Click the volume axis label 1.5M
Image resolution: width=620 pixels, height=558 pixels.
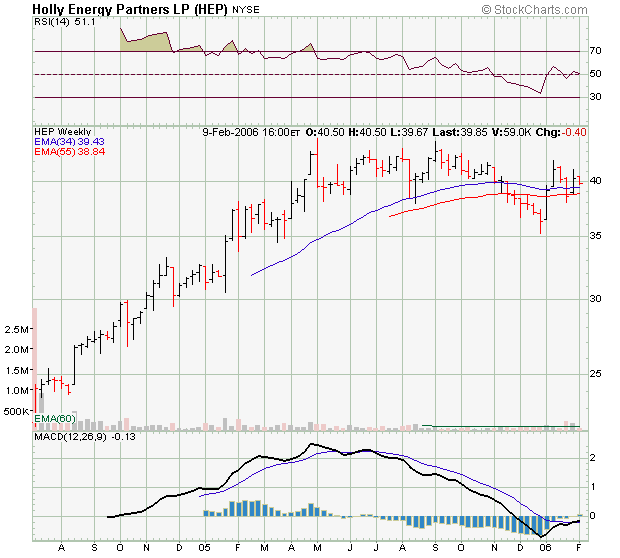coord(16,371)
